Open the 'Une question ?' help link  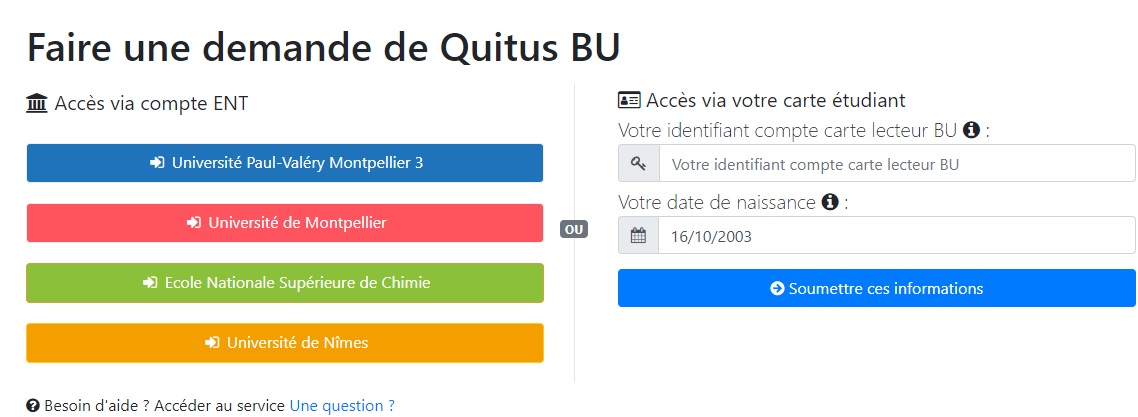pos(342,405)
